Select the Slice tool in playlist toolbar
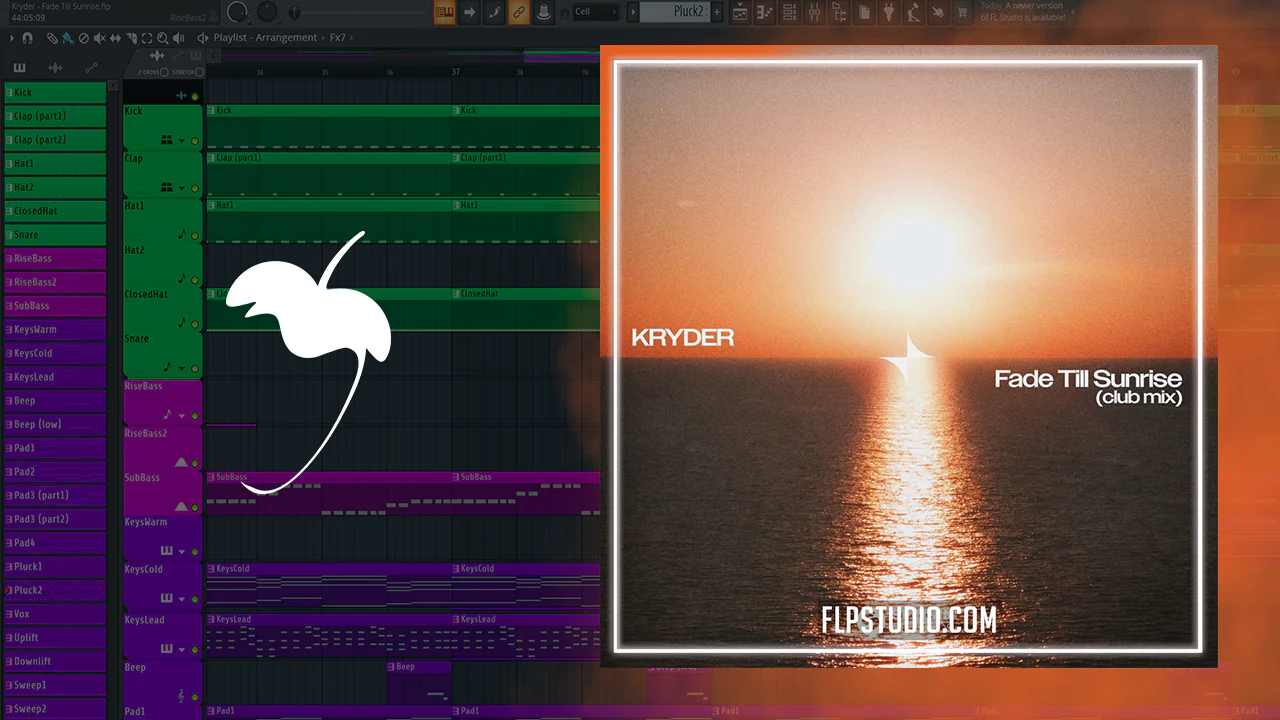This screenshot has height=720, width=1280. point(132,38)
